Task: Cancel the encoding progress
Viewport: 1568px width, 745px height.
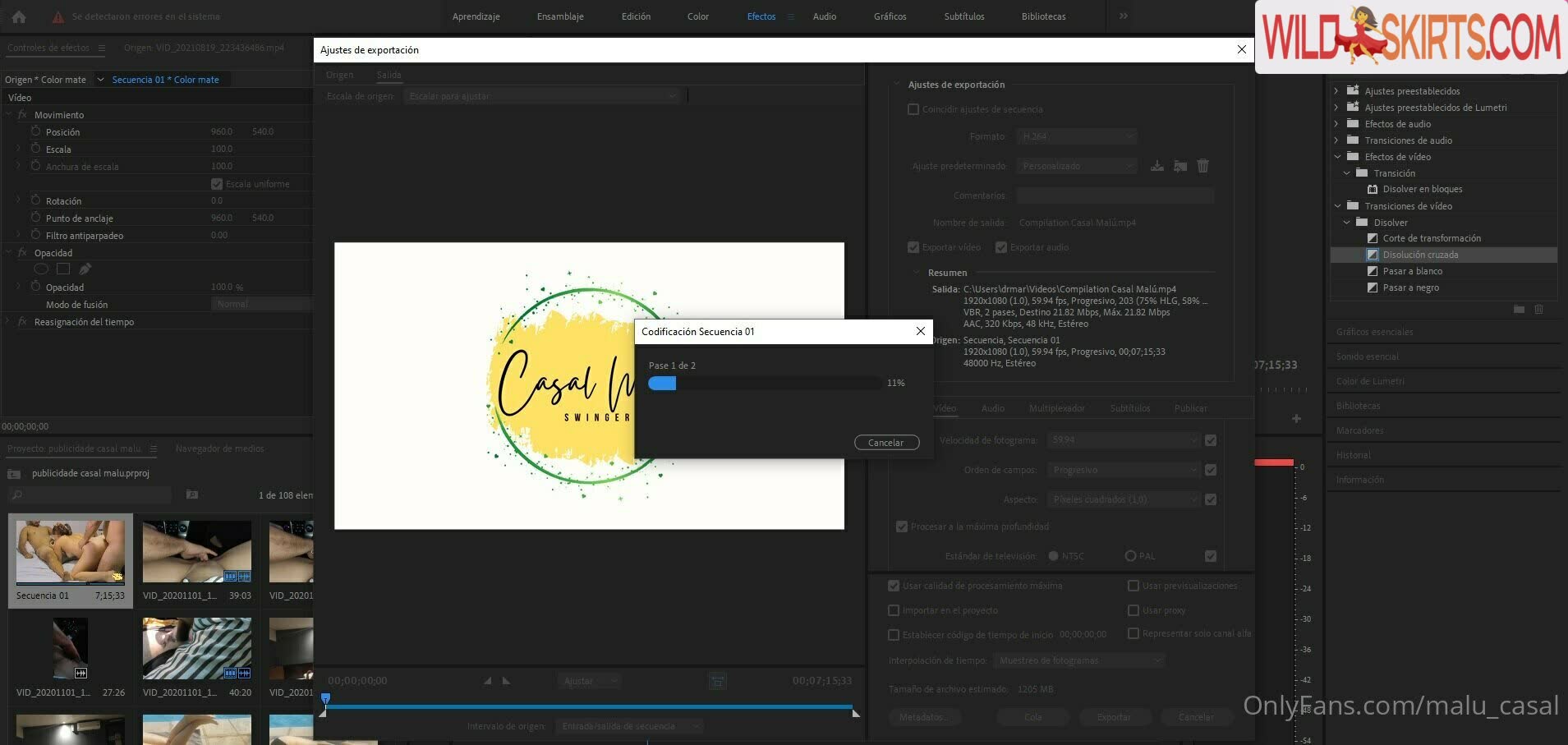Action: (x=886, y=443)
